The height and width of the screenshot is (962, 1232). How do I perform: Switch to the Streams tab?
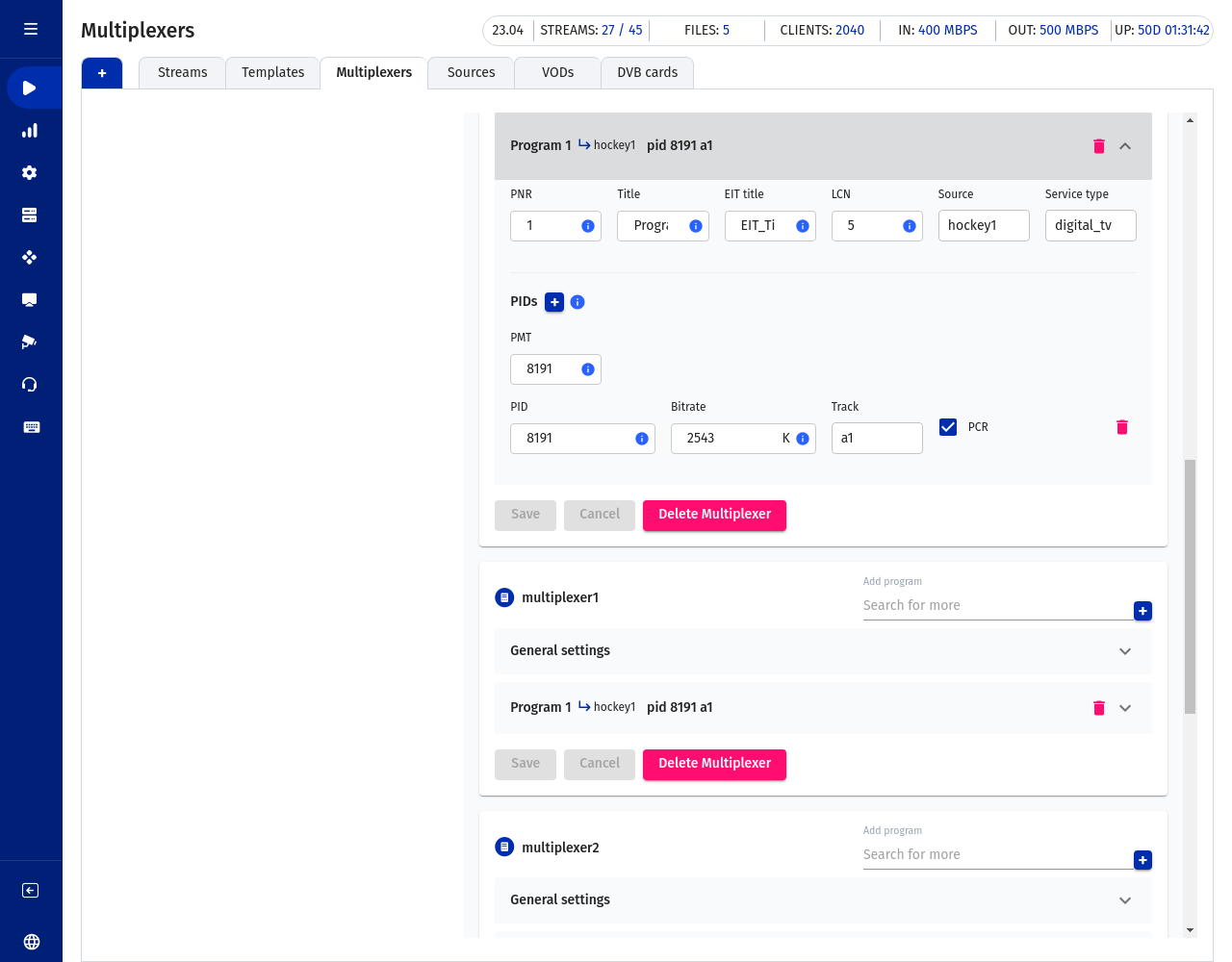[x=182, y=73]
